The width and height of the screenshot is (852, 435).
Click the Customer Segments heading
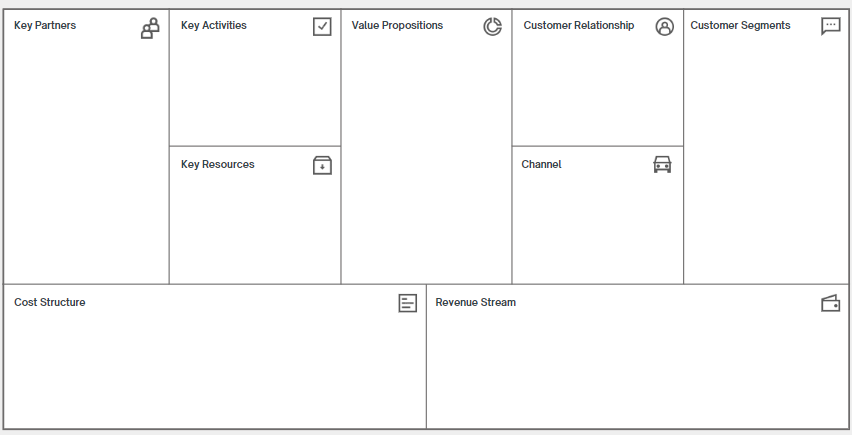pyautogui.click(x=740, y=25)
